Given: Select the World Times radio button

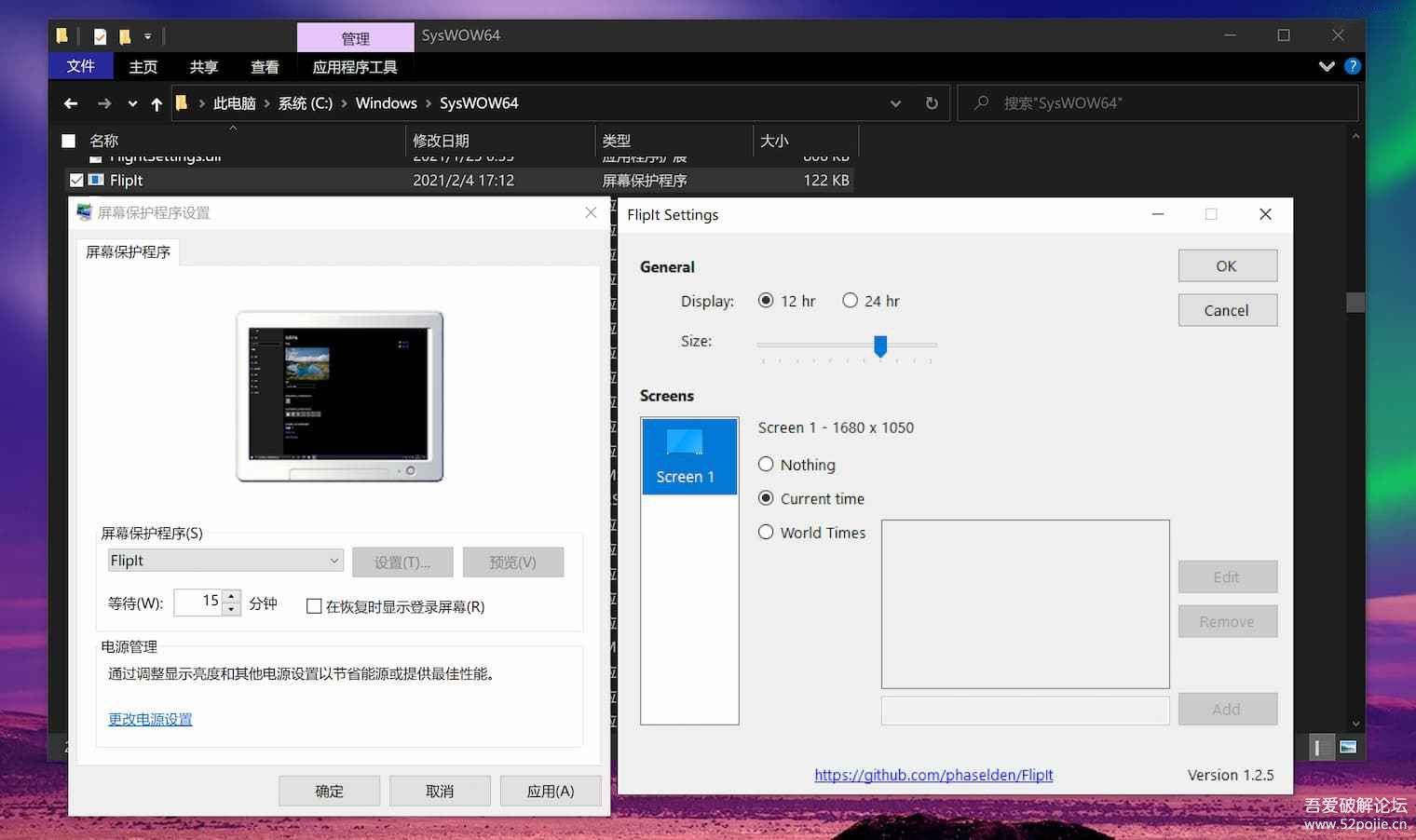Looking at the screenshot, I should coord(766,532).
